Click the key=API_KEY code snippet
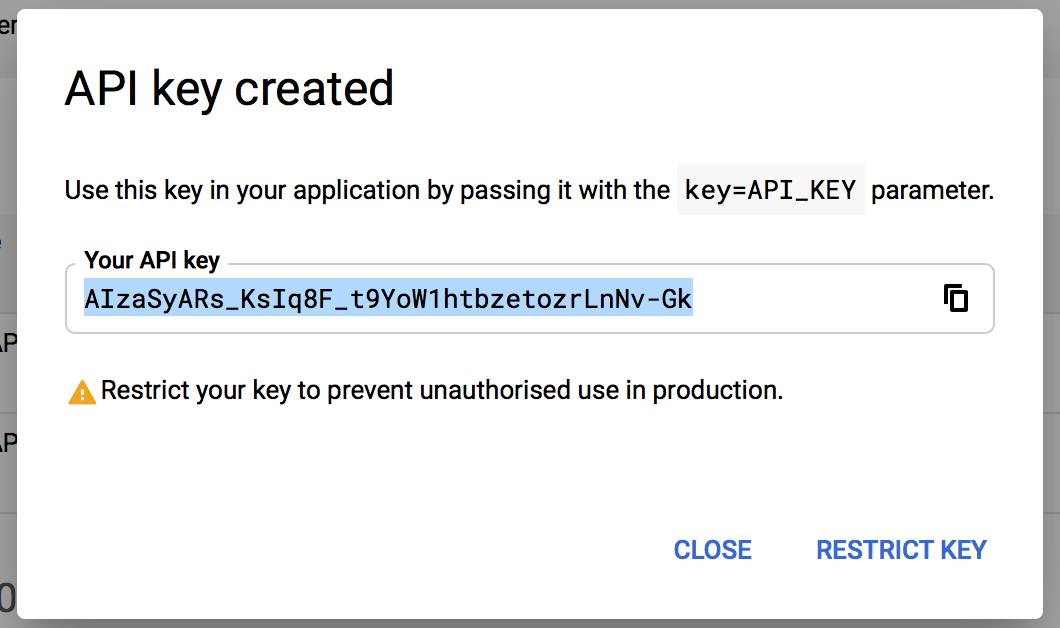 [771, 189]
